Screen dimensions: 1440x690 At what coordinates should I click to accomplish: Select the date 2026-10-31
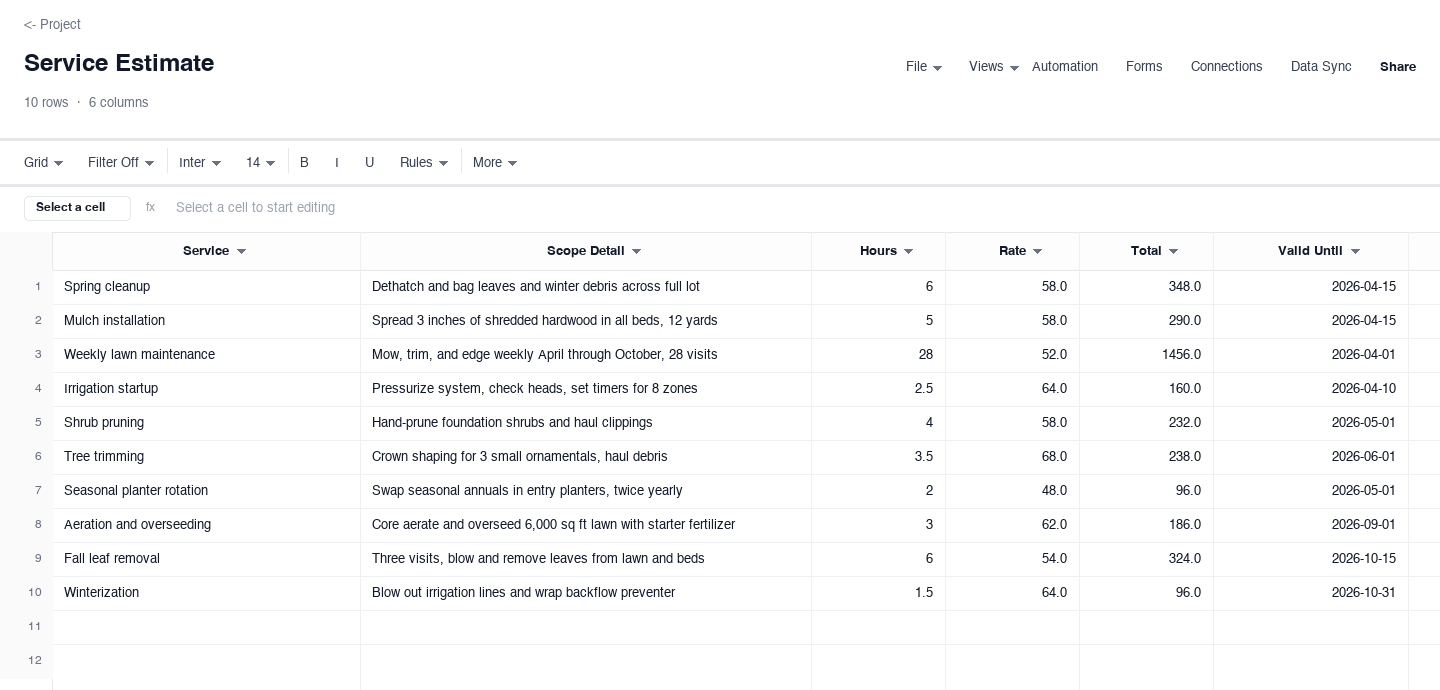(1311, 593)
